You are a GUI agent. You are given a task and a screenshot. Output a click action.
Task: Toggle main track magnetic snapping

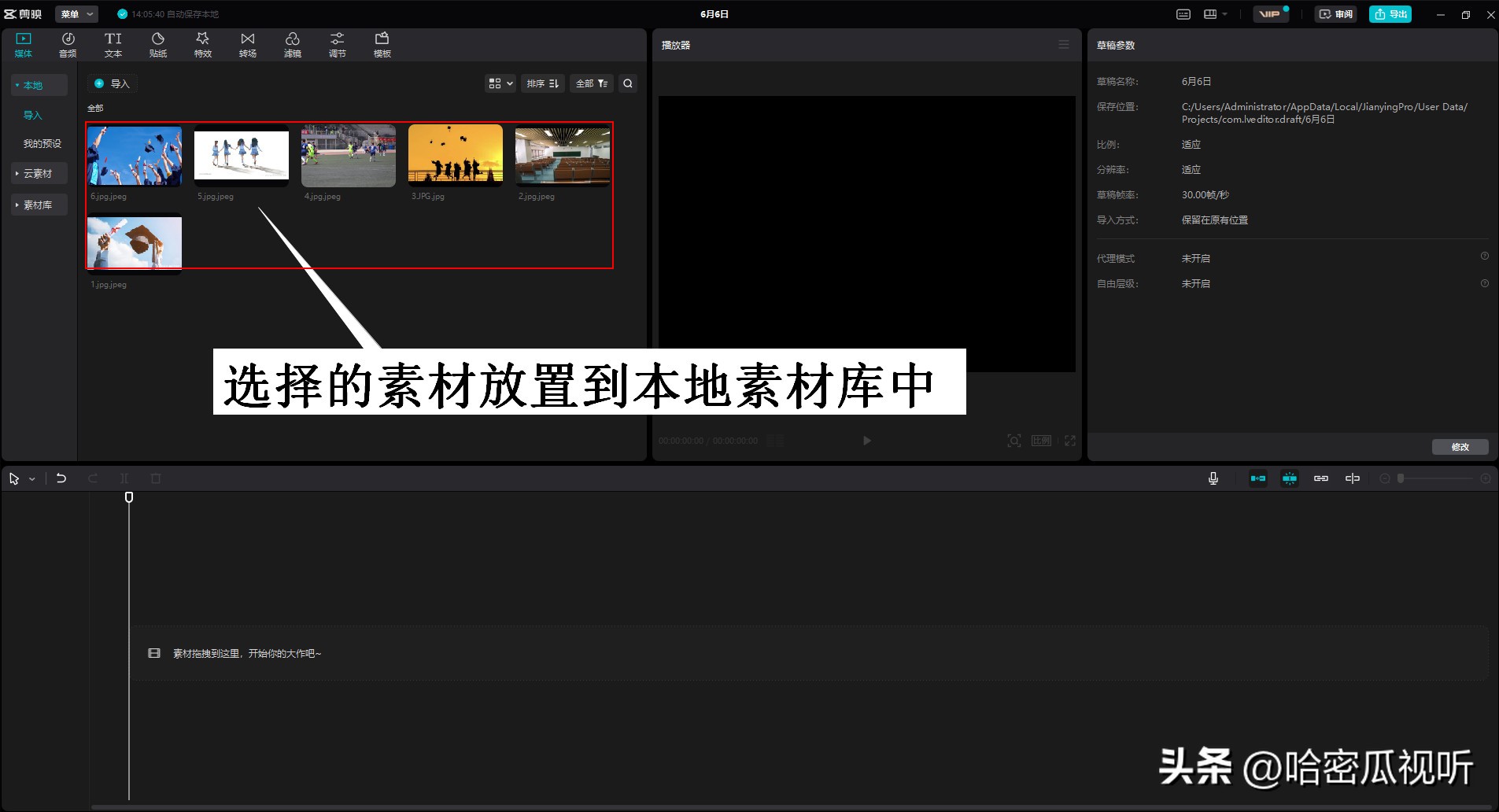[x=1257, y=478]
